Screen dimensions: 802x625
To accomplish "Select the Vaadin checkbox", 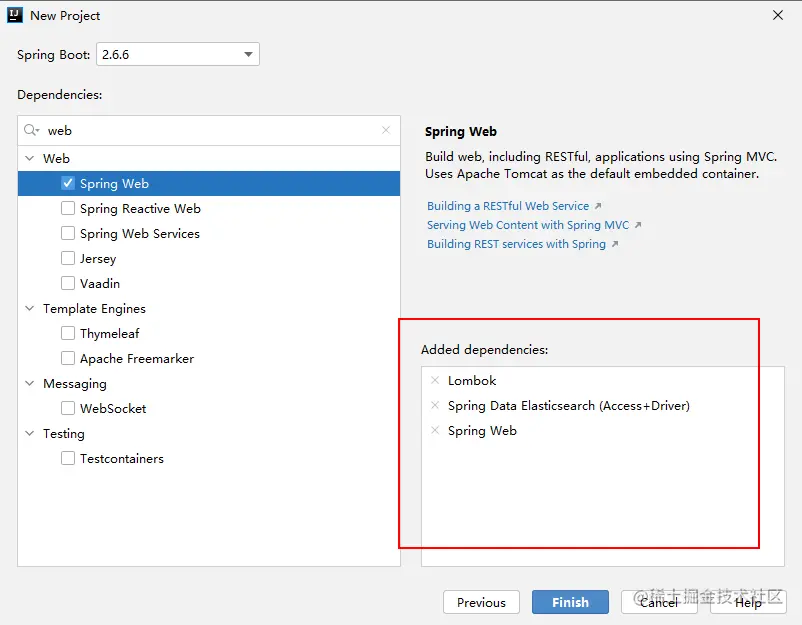I will [x=68, y=283].
